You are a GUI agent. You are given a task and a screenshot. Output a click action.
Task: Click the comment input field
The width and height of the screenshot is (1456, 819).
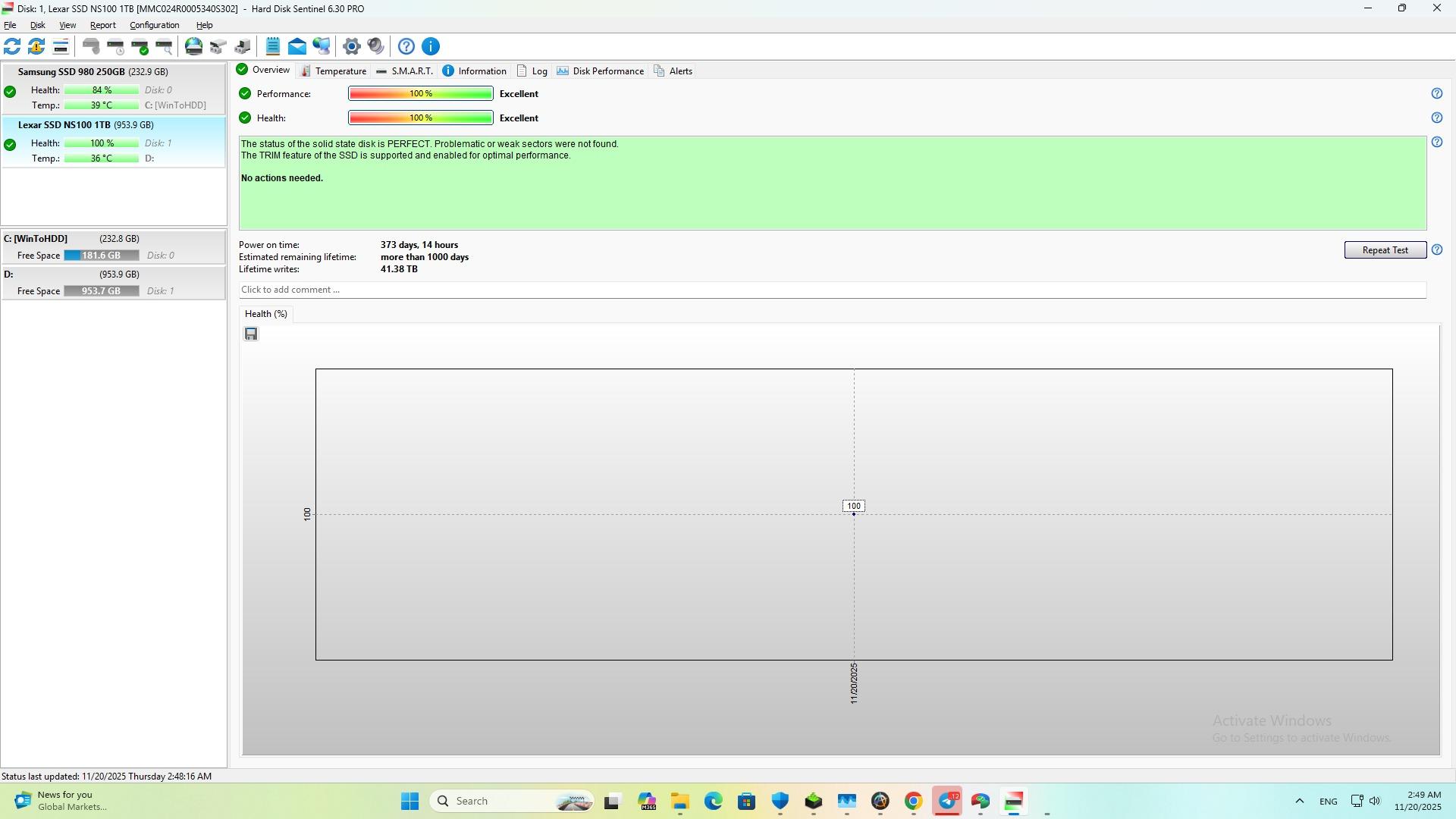tap(832, 290)
